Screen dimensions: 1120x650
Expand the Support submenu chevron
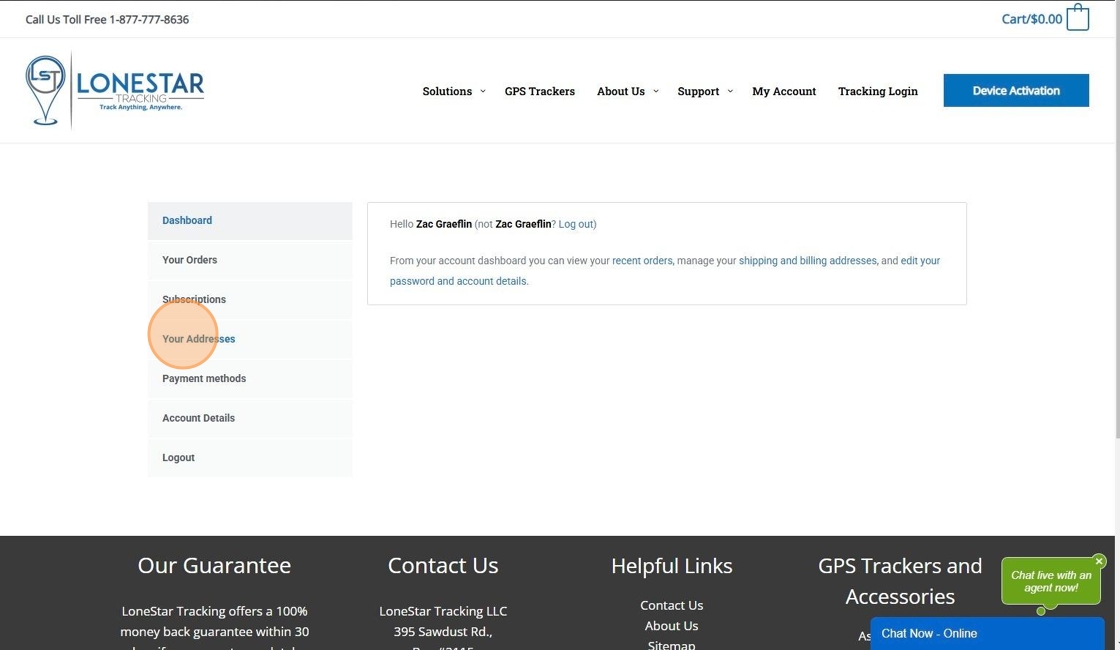[730, 91]
